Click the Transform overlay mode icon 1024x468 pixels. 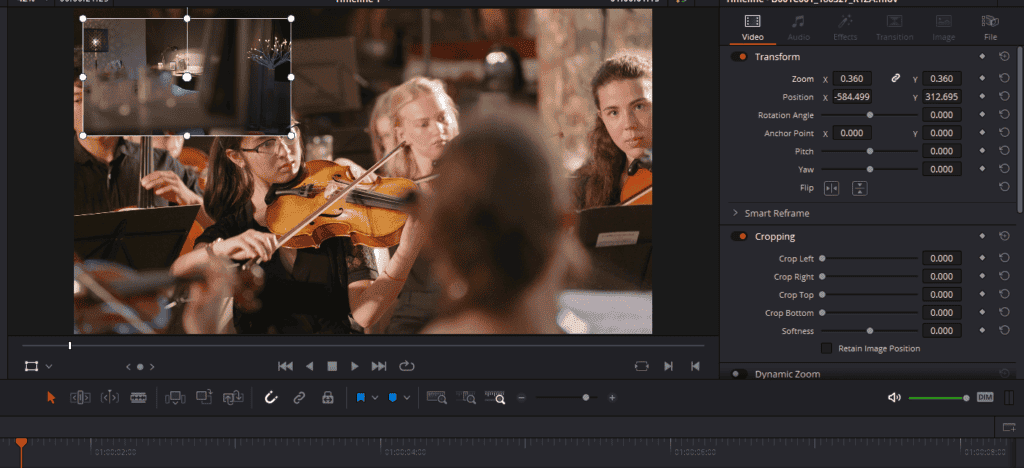[x=31, y=366]
